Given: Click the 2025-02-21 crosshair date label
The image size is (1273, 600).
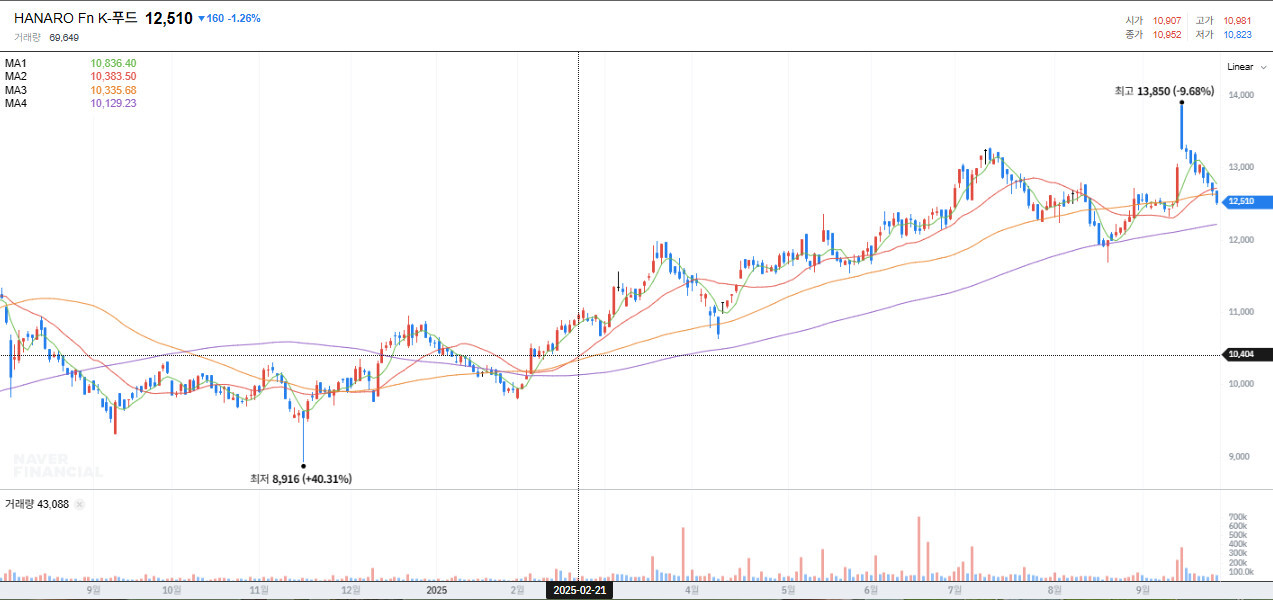Looking at the screenshot, I should pos(579,590).
